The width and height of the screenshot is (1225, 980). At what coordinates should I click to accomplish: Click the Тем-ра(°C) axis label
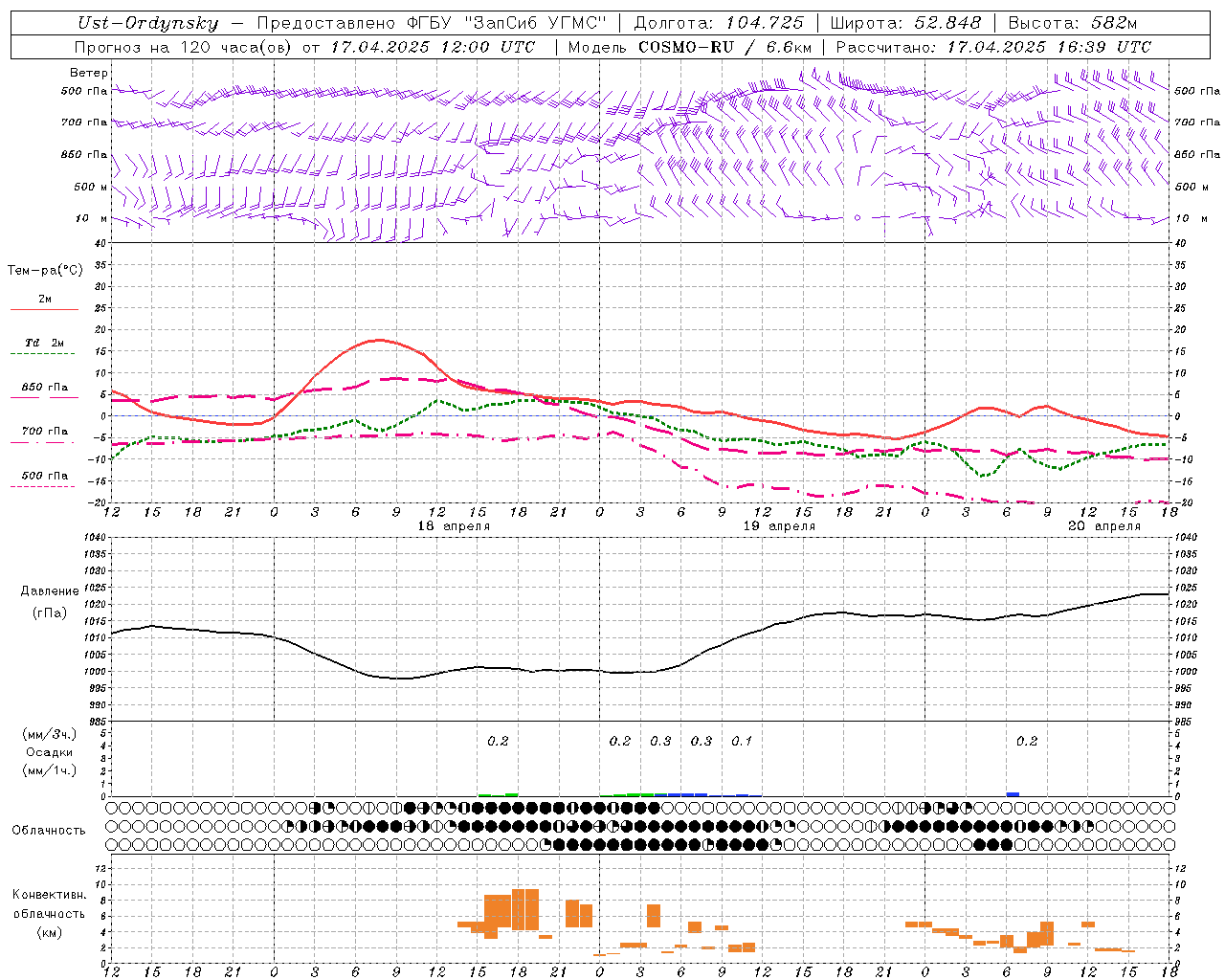tap(45, 271)
